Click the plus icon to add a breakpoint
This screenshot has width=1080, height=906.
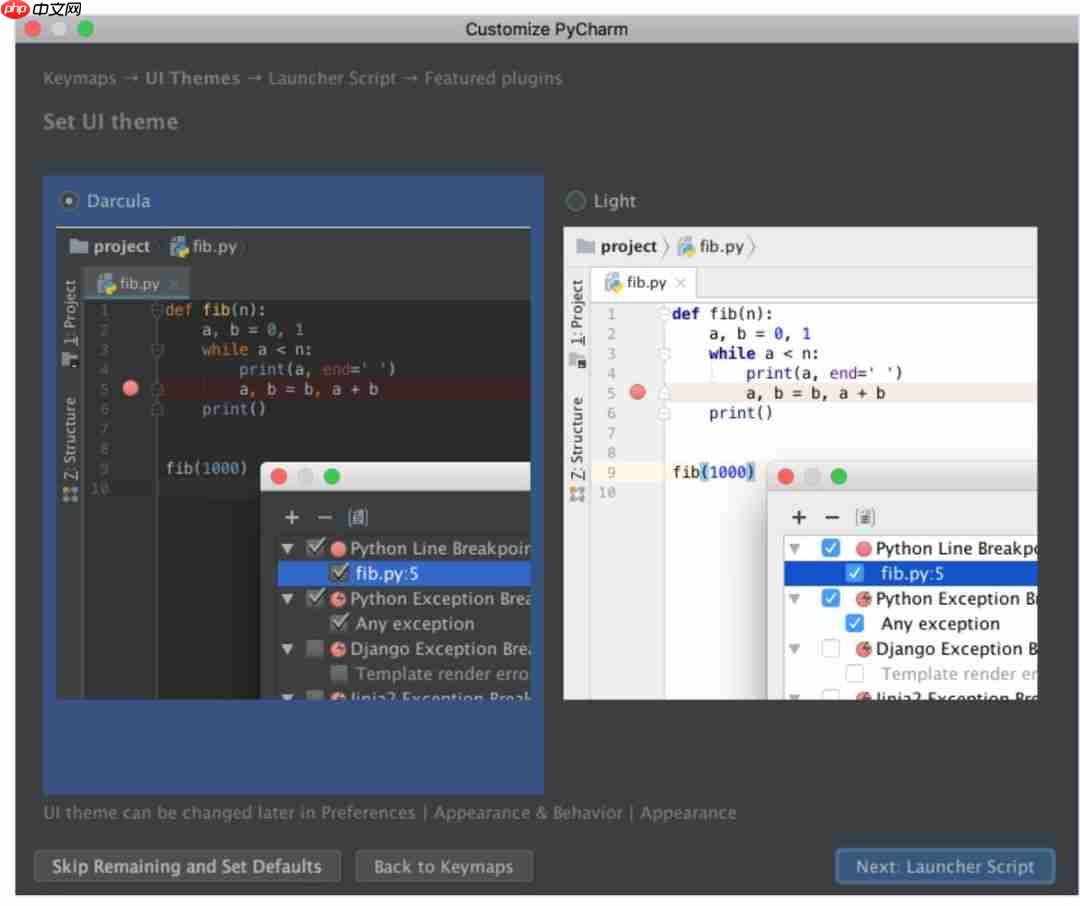pos(291,517)
